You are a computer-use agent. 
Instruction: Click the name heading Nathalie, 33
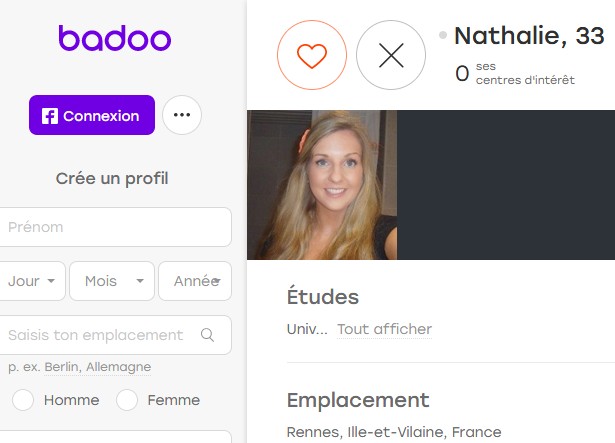[x=529, y=36]
